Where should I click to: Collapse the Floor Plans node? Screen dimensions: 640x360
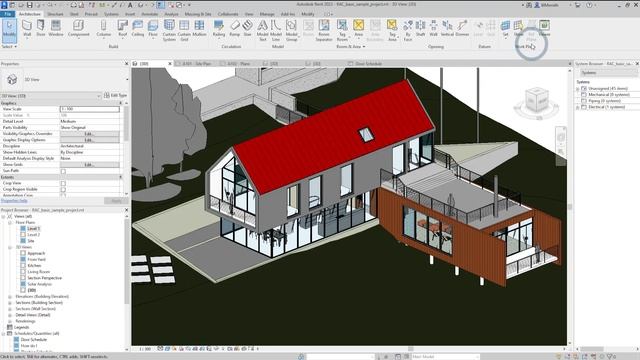pyautogui.click(x=10, y=222)
